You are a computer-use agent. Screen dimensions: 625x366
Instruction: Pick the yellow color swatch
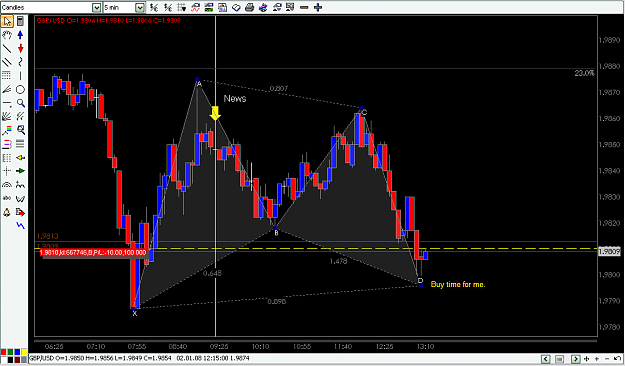(x=24, y=352)
